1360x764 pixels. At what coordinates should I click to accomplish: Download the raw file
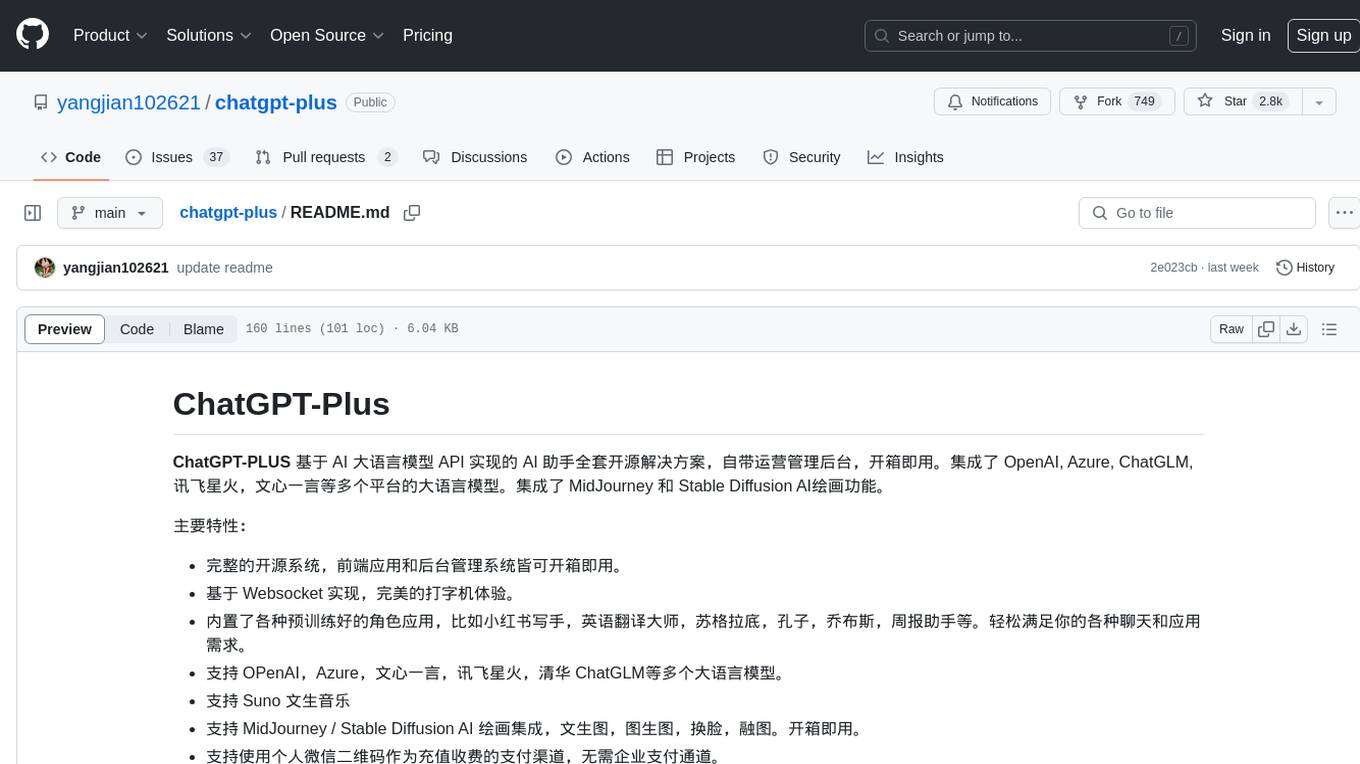point(1294,329)
